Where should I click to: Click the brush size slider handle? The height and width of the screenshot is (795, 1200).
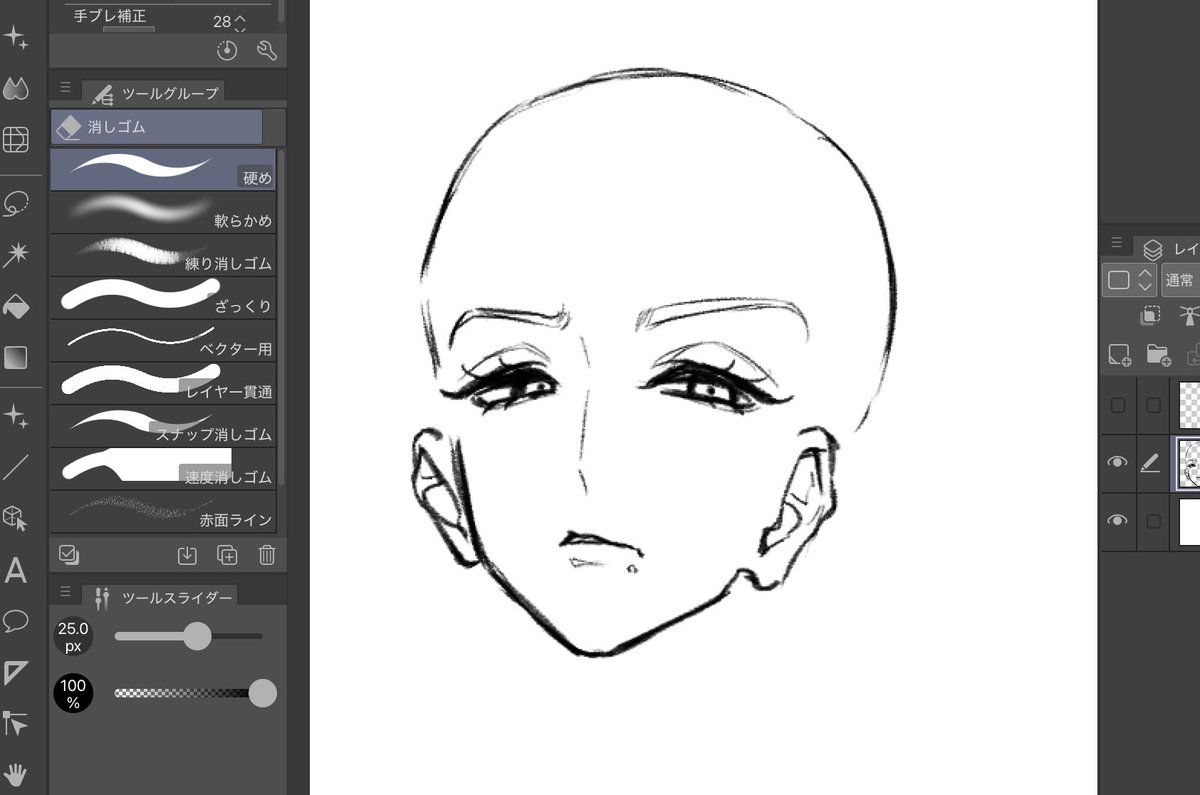pos(198,636)
